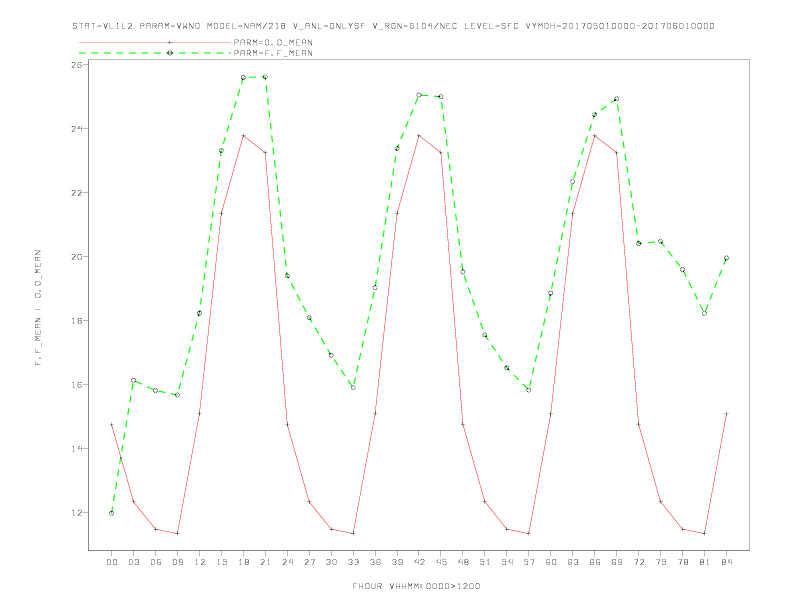The height and width of the screenshot is (612, 792).
Task: Click the red solid line sample in the legend
Action: tap(155, 42)
